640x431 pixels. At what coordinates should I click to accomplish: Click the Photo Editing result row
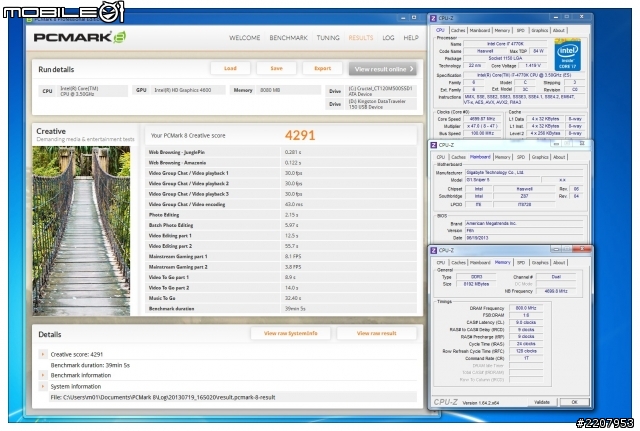[281, 215]
